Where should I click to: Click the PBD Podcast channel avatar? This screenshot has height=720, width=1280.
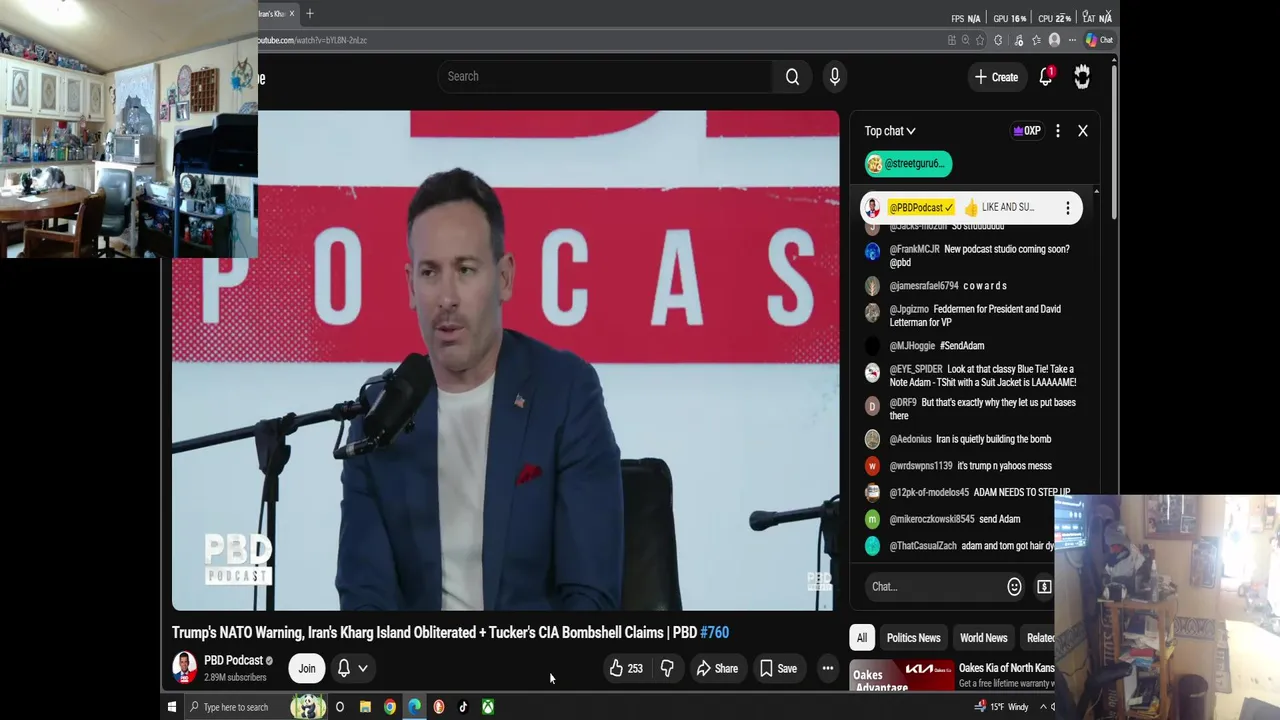(184, 667)
